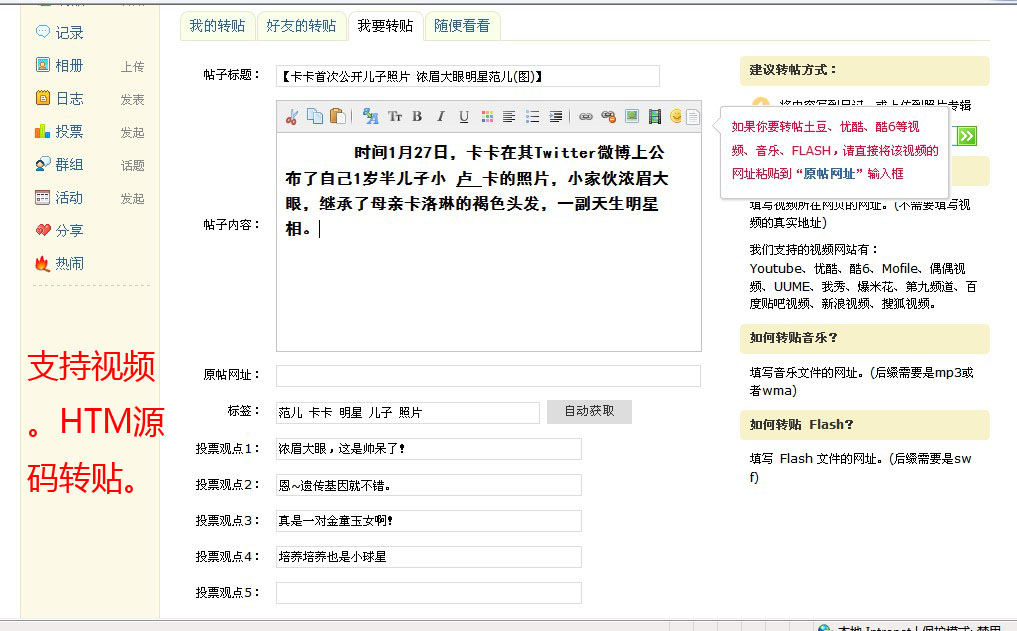Image resolution: width=1017 pixels, height=631 pixels.
Task: Remove link with the unlink icon
Action: pos(608,117)
